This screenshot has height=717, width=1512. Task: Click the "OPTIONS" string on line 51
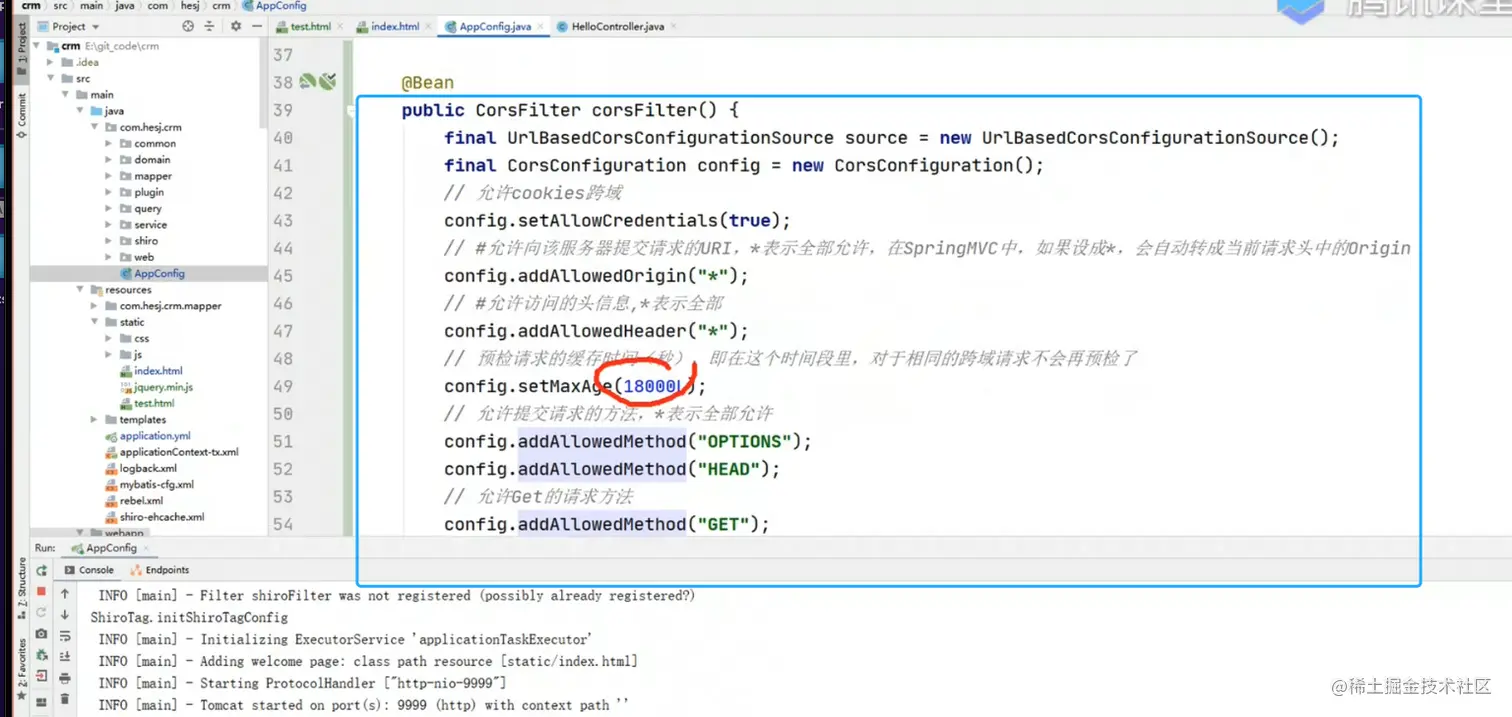745,441
